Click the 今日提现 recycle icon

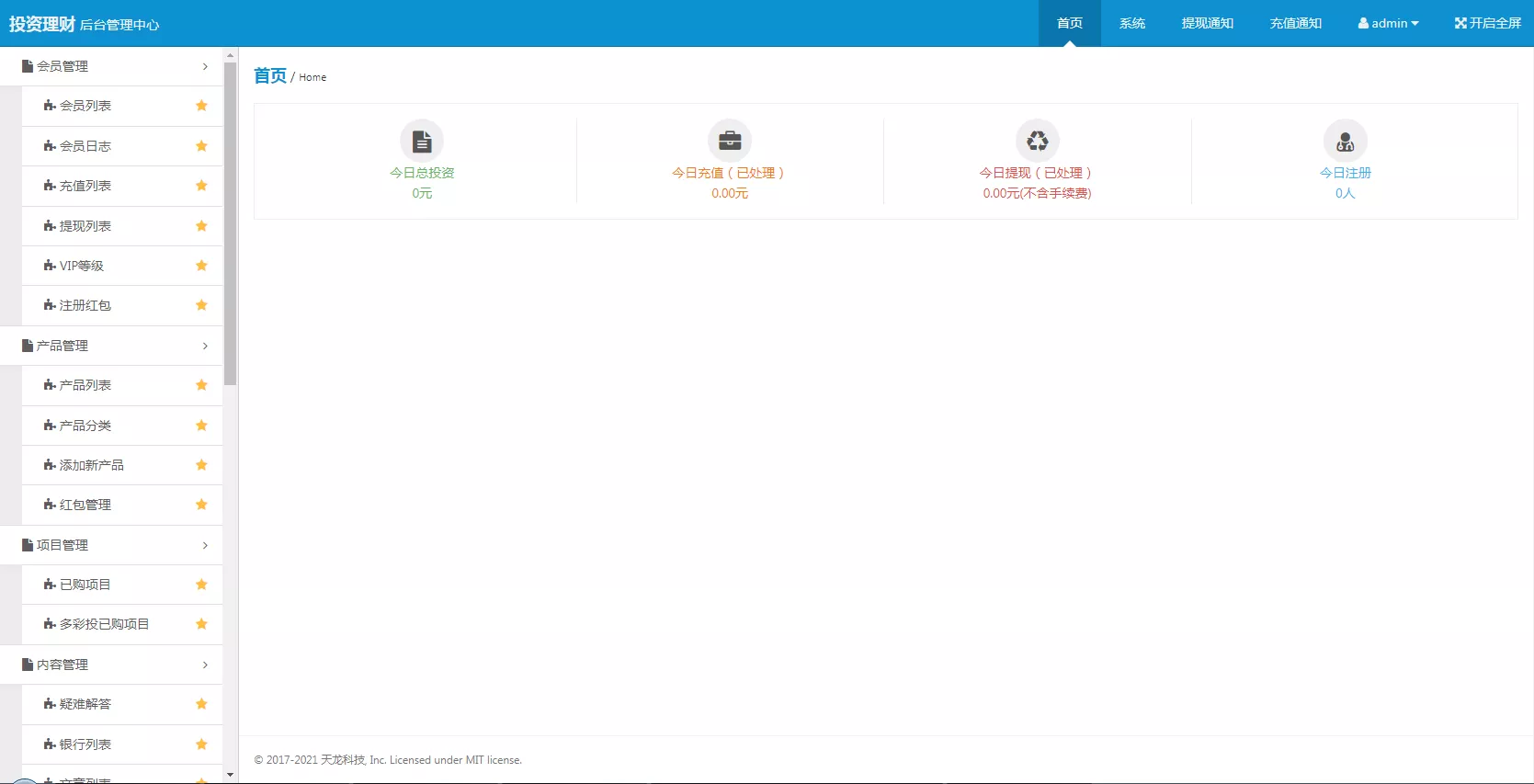(1037, 142)
